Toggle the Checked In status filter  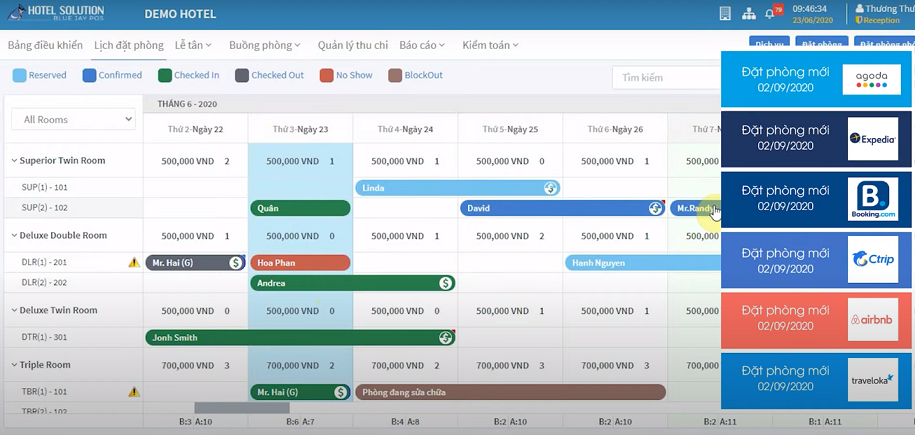pos(192,75)
